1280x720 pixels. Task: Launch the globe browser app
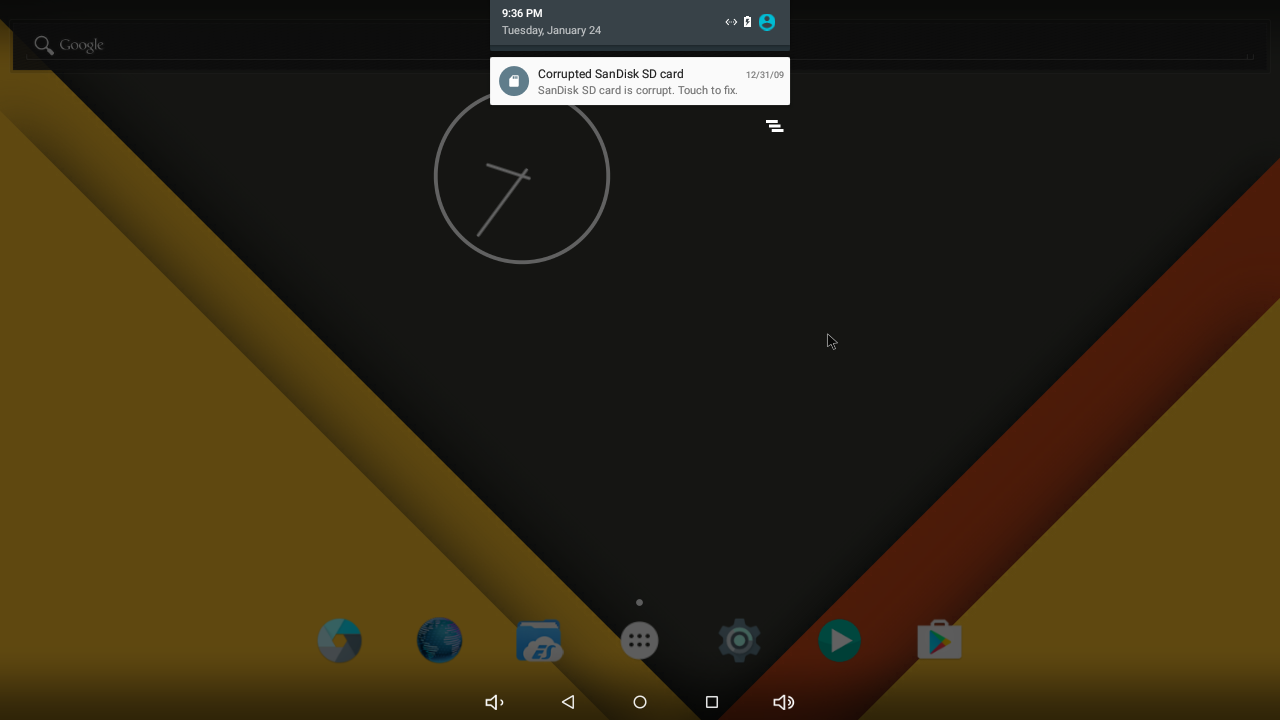(440, 641)
